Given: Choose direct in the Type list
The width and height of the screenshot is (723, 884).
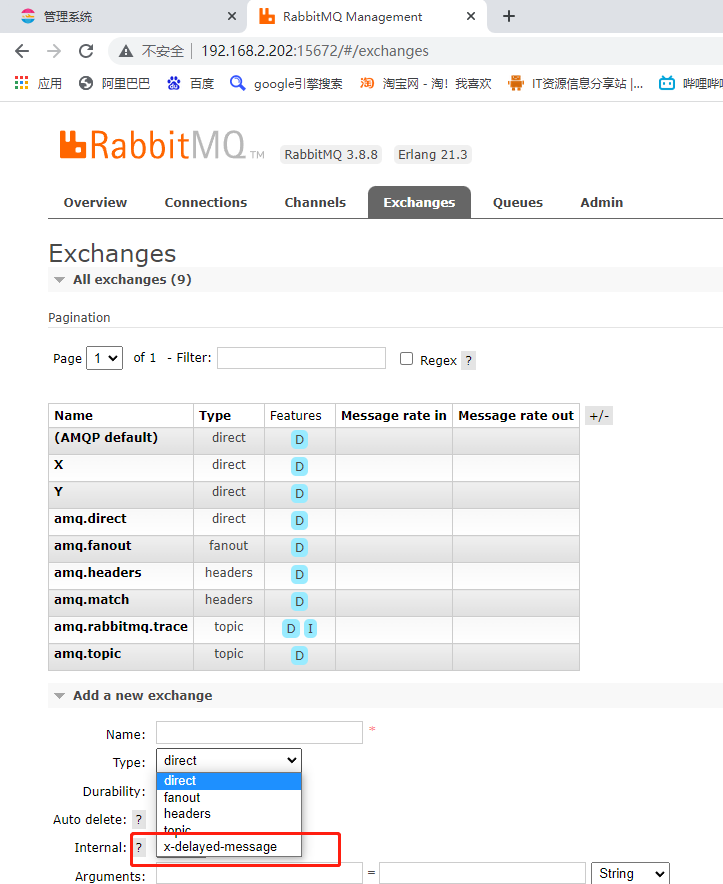Looking at the screenshot, I should (229, 781).
